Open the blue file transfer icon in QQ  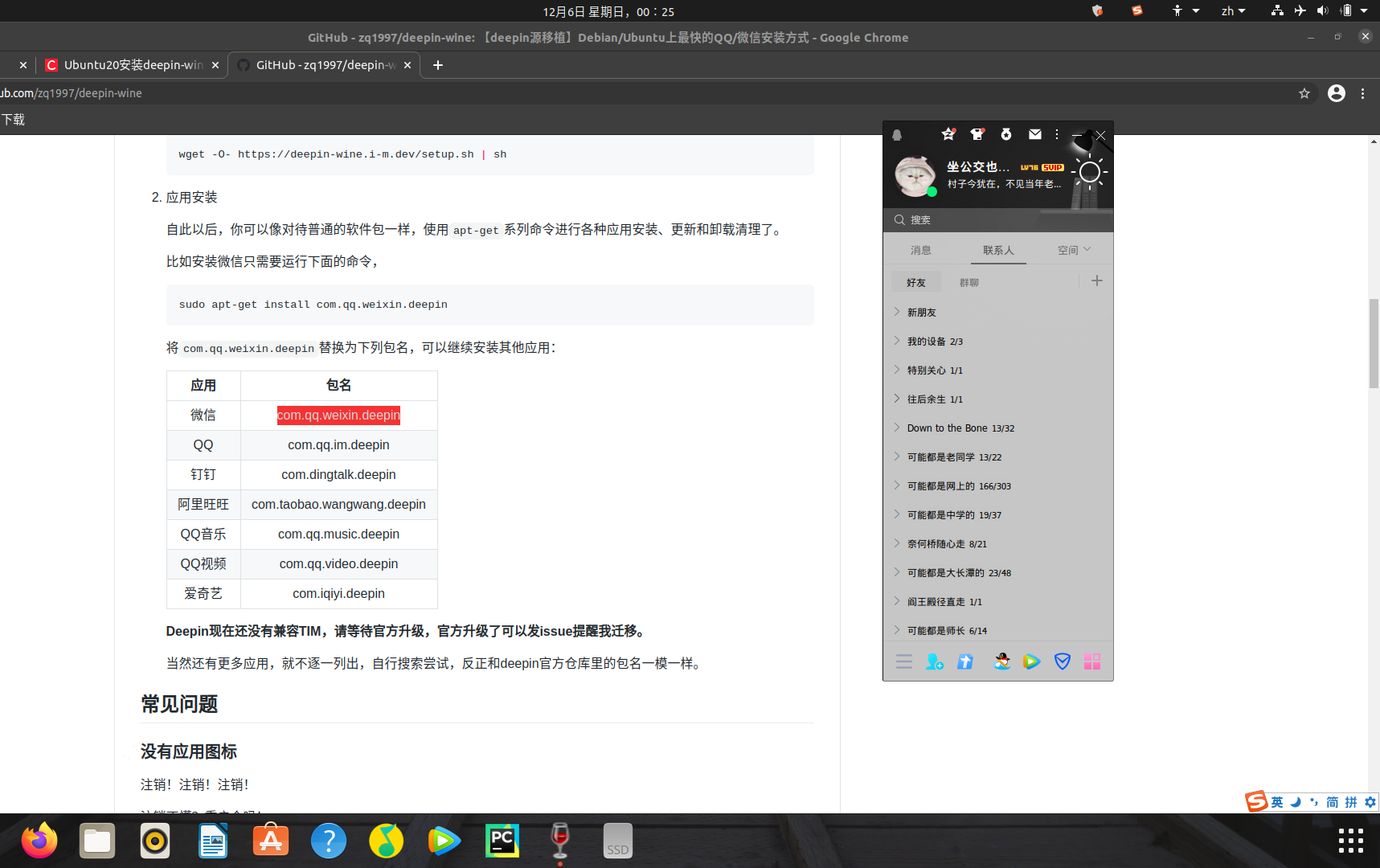pyautogui.click(x=965, y=661)
